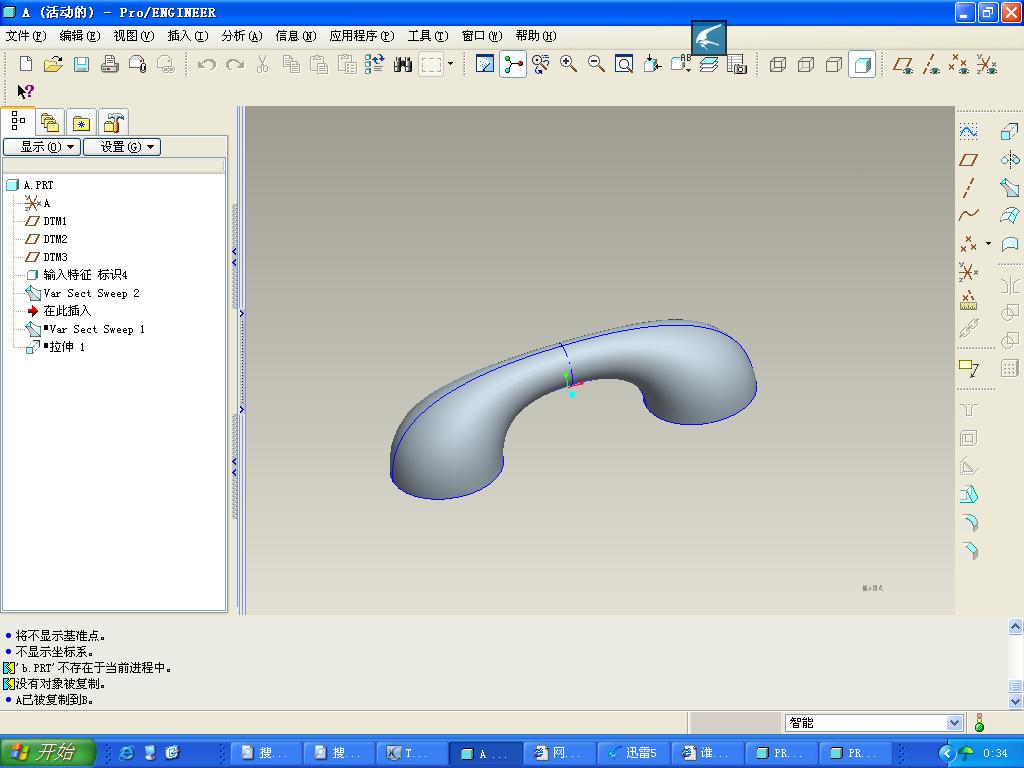The height and width of the screenshot is (768, 1024).
Task: Switch to Favorites tab
Action: point(81,122)
